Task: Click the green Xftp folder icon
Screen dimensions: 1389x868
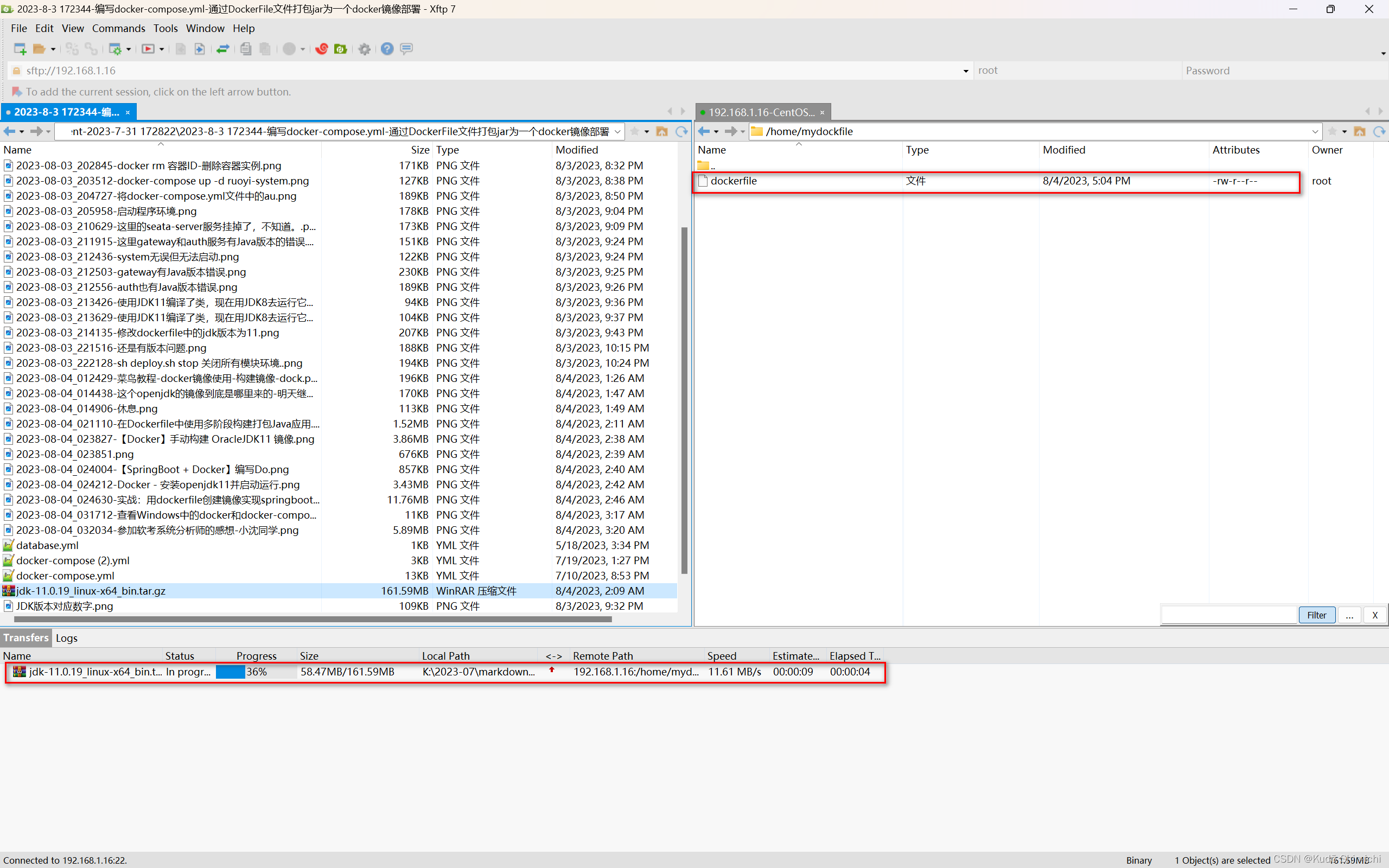Action: 340,49
